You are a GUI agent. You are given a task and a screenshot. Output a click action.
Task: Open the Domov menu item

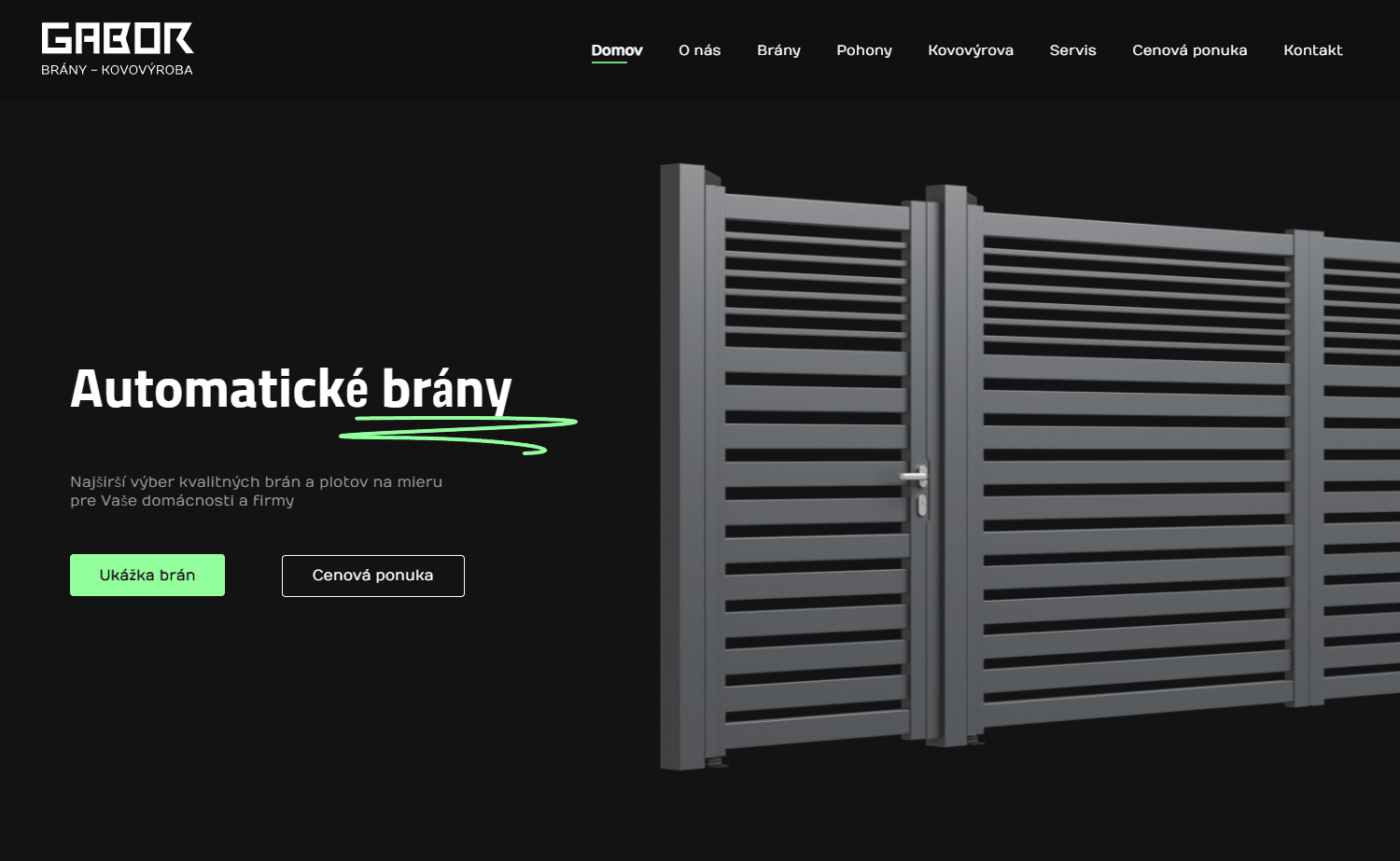pos(617,50)
